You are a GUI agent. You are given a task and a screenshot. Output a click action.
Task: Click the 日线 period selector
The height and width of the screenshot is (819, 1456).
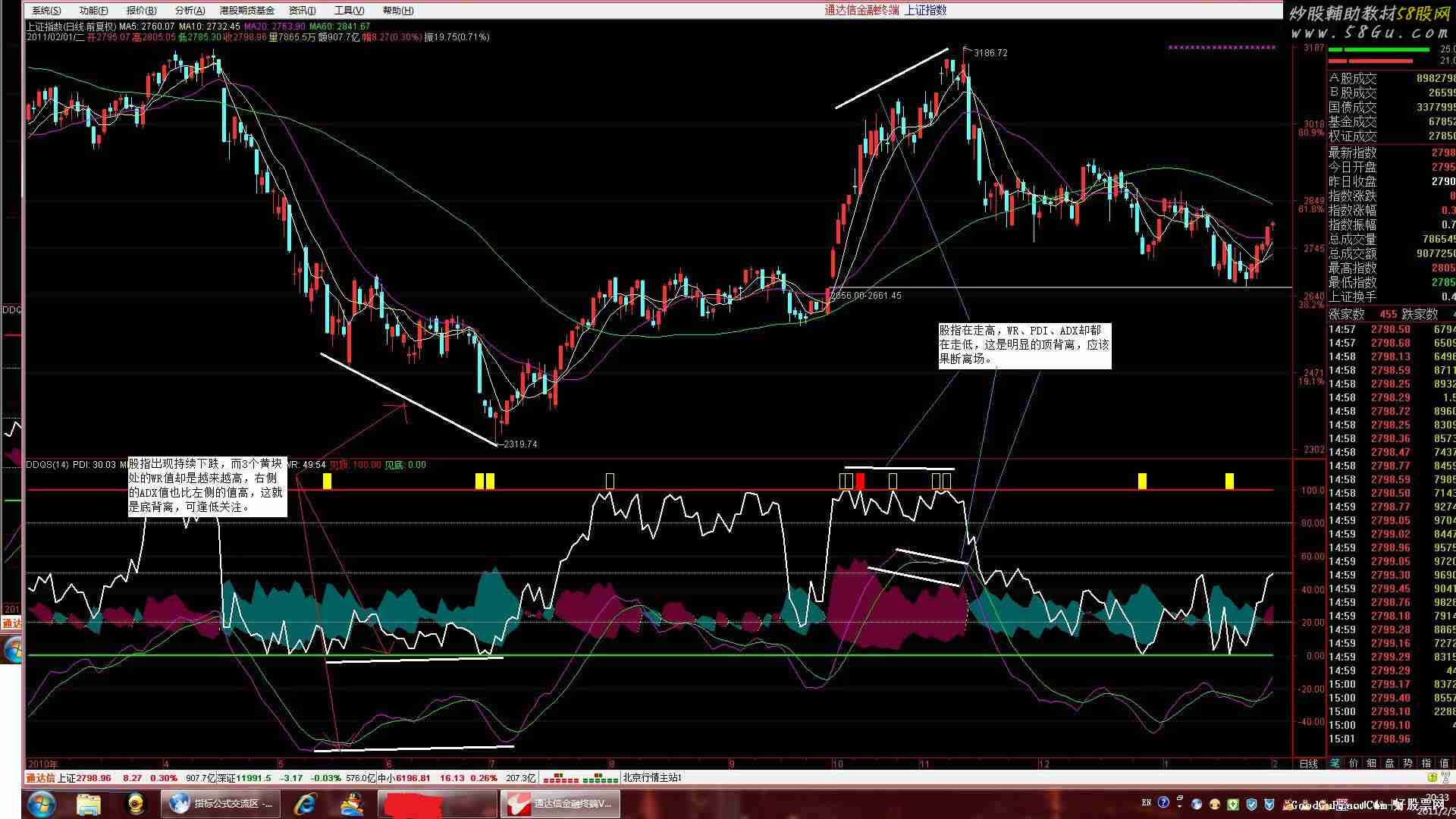(x=1308, y=764)
